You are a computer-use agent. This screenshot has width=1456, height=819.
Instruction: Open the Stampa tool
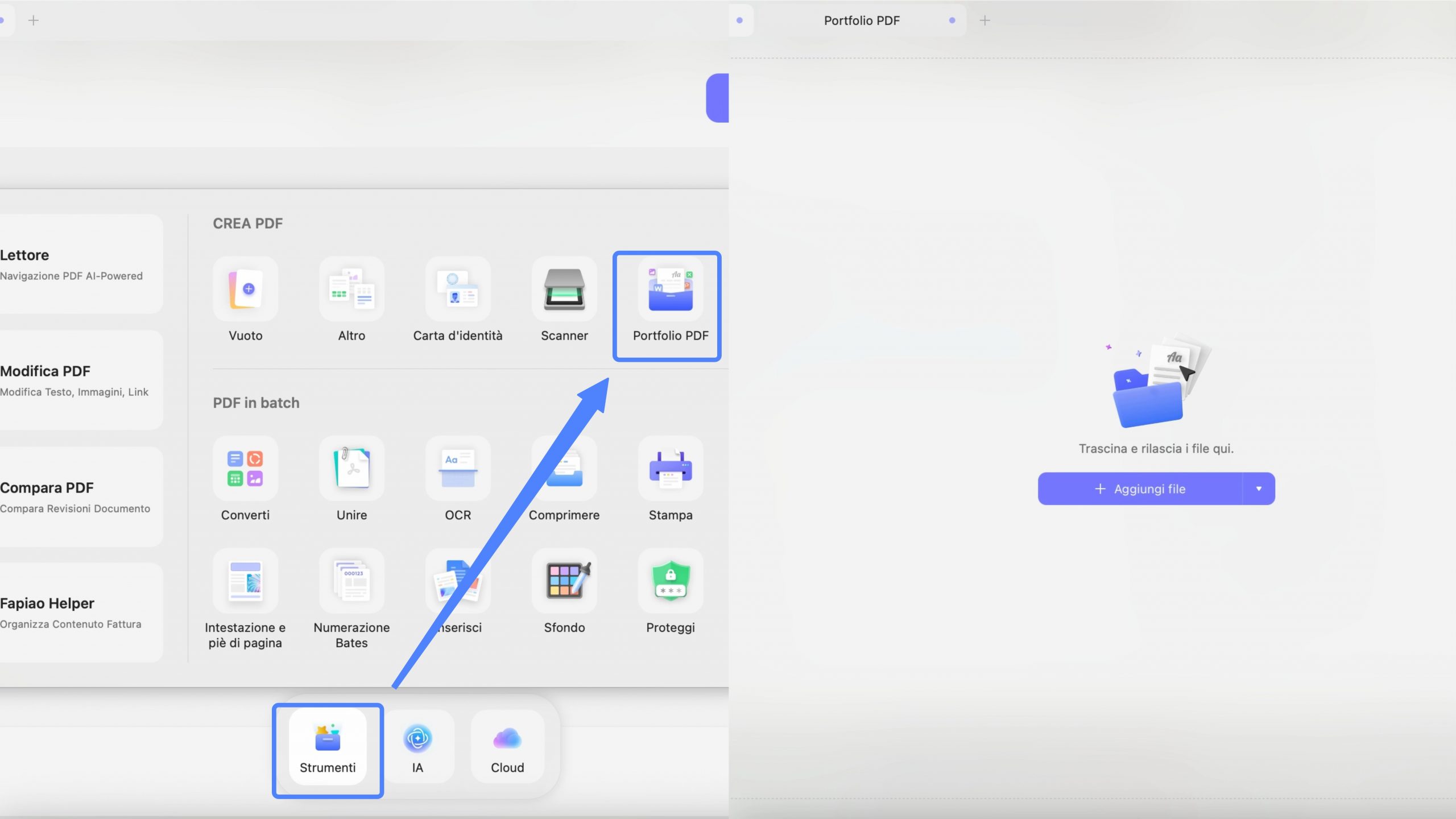point(671,479)
